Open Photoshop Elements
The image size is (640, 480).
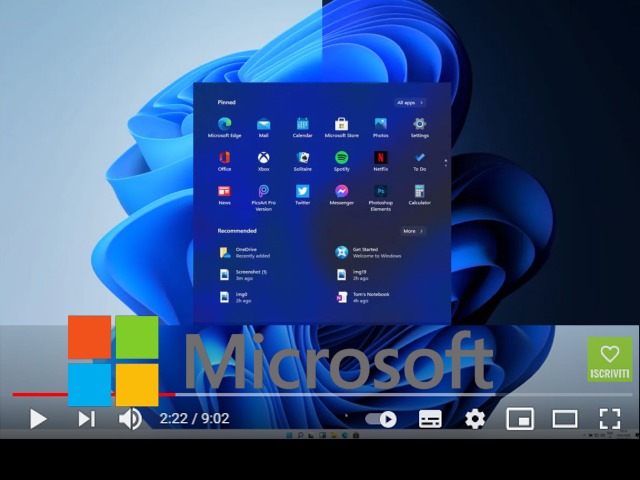(x=380, y=198)
